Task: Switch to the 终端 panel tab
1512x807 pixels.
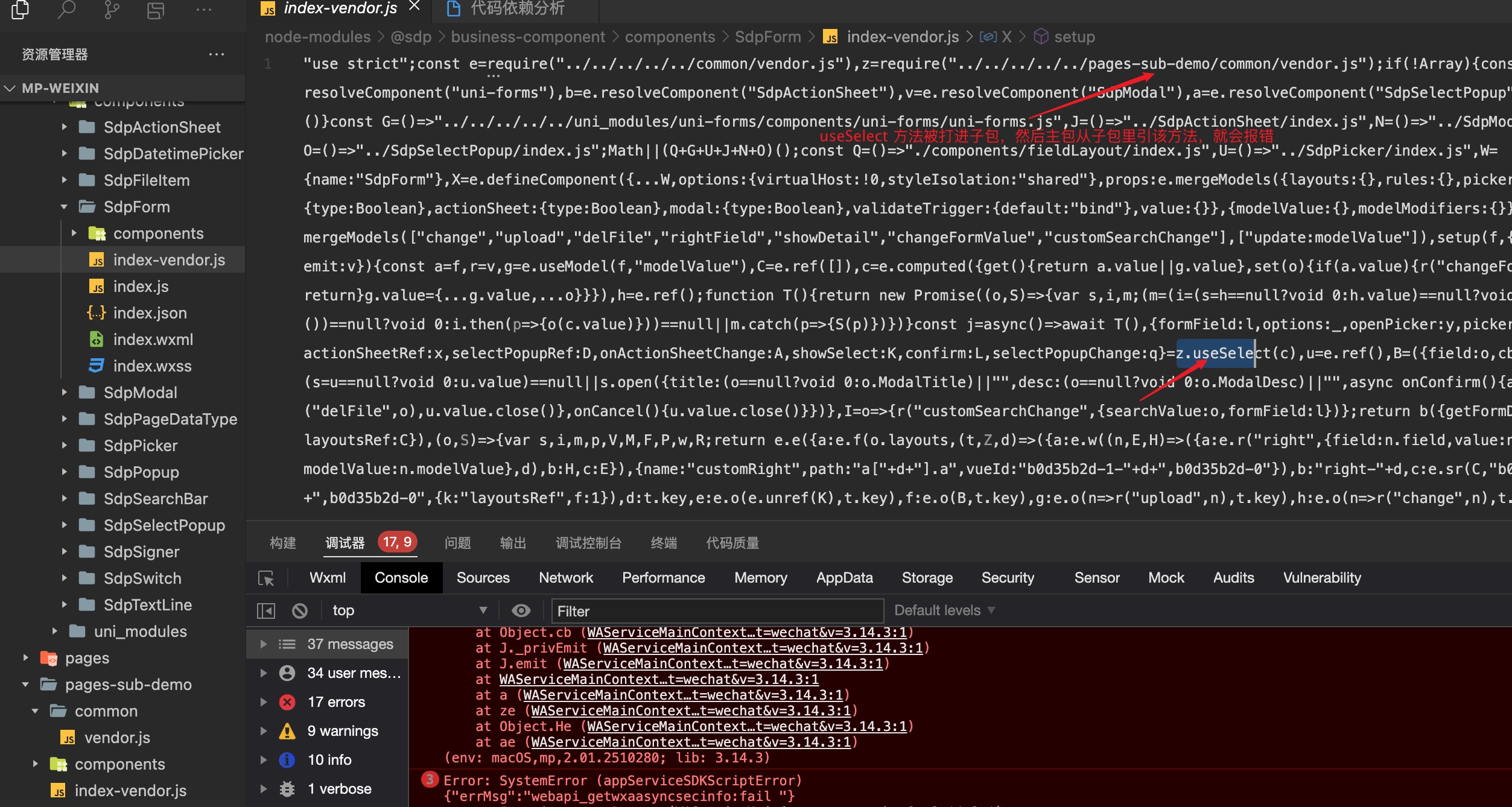Action: tap(663, 543)
